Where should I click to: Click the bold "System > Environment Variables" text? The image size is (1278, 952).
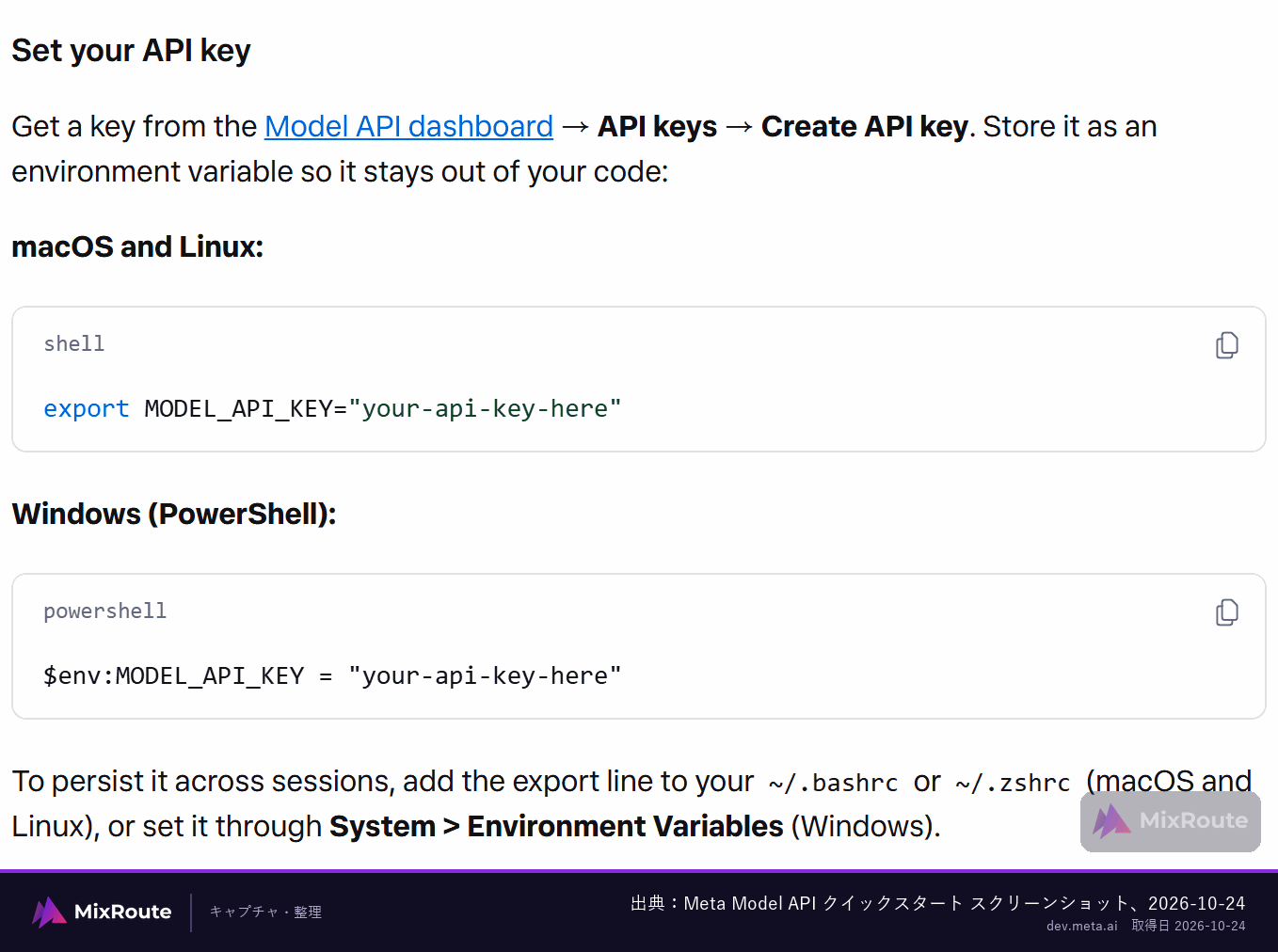tap(556, 826)
